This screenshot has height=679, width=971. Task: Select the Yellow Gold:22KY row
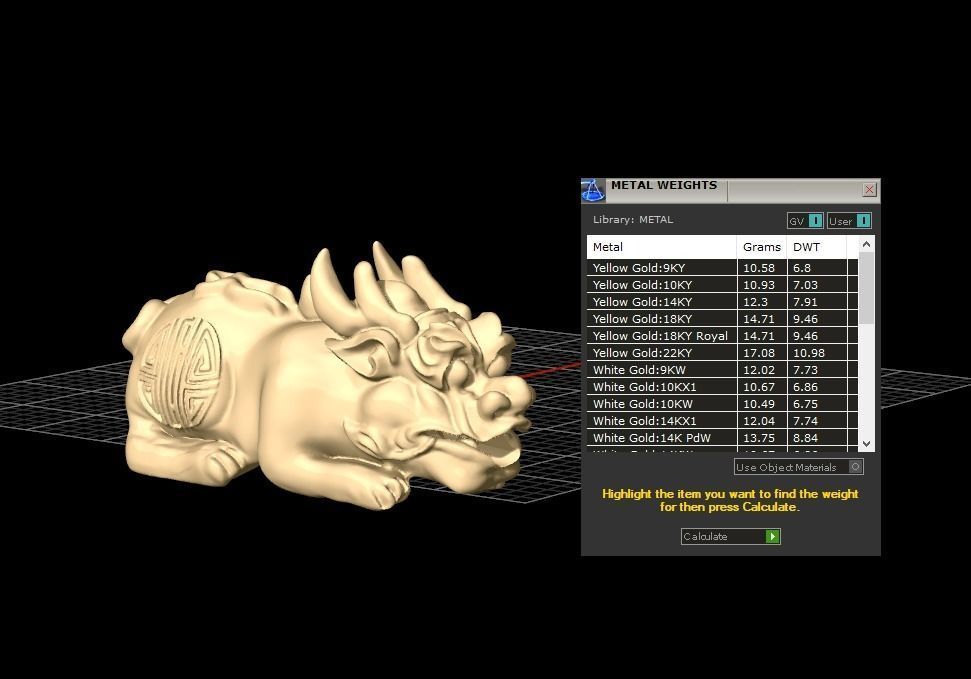pos(722,353)
